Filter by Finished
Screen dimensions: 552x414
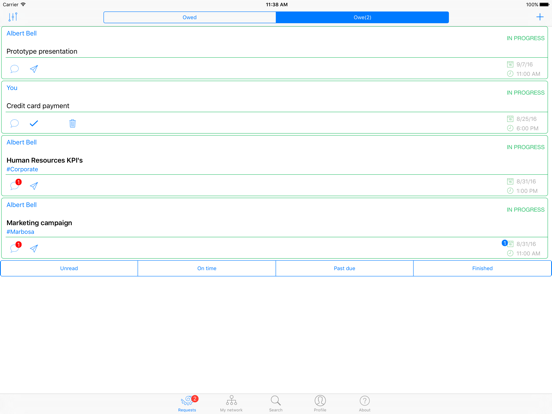[x=482, y=268]
